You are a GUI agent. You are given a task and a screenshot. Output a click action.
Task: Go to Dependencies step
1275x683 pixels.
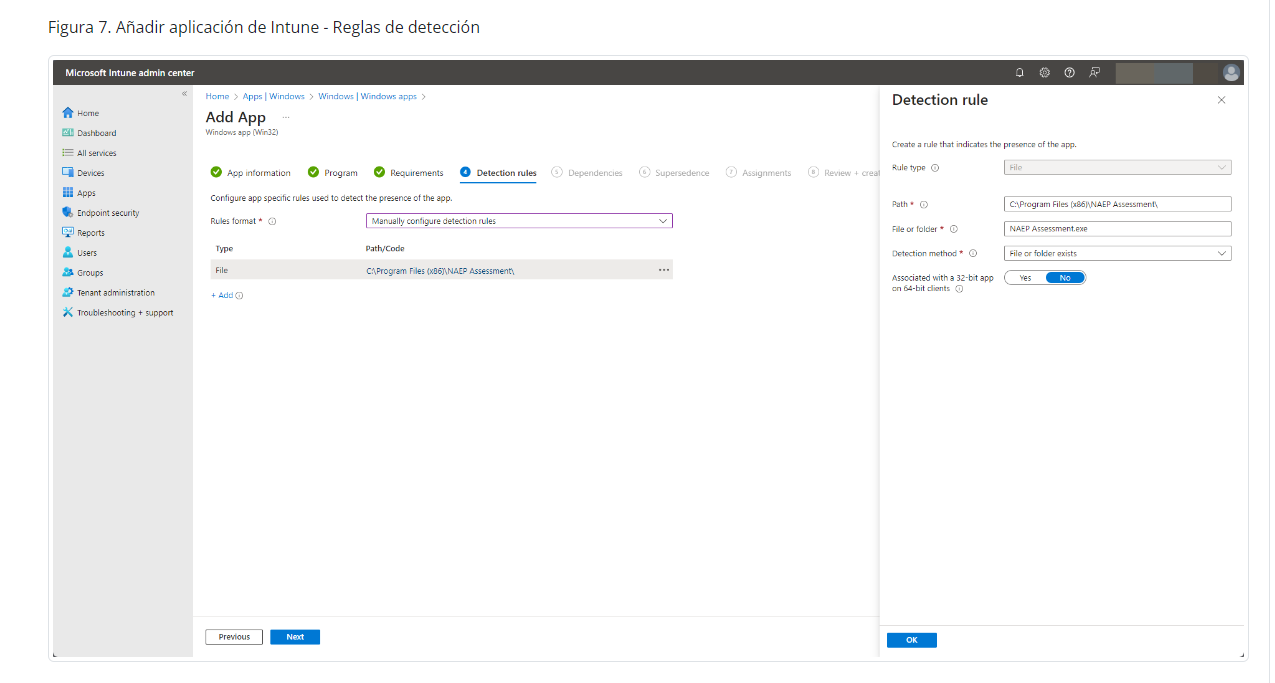tap(587, 173)
